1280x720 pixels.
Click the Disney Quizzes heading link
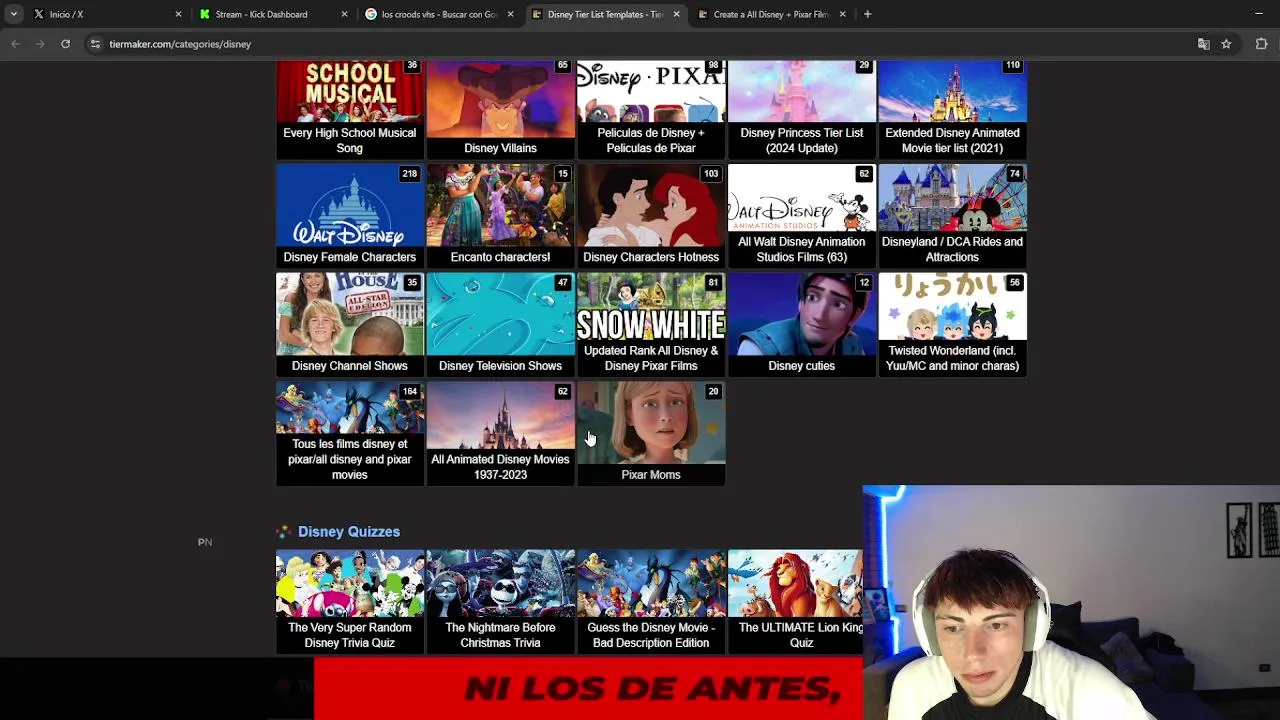click(349, 532)
